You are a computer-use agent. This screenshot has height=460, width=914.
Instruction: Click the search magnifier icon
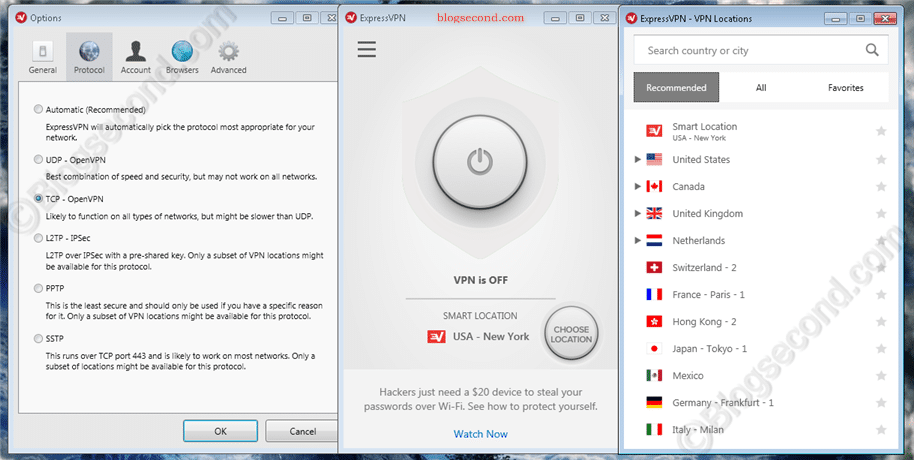872,50
